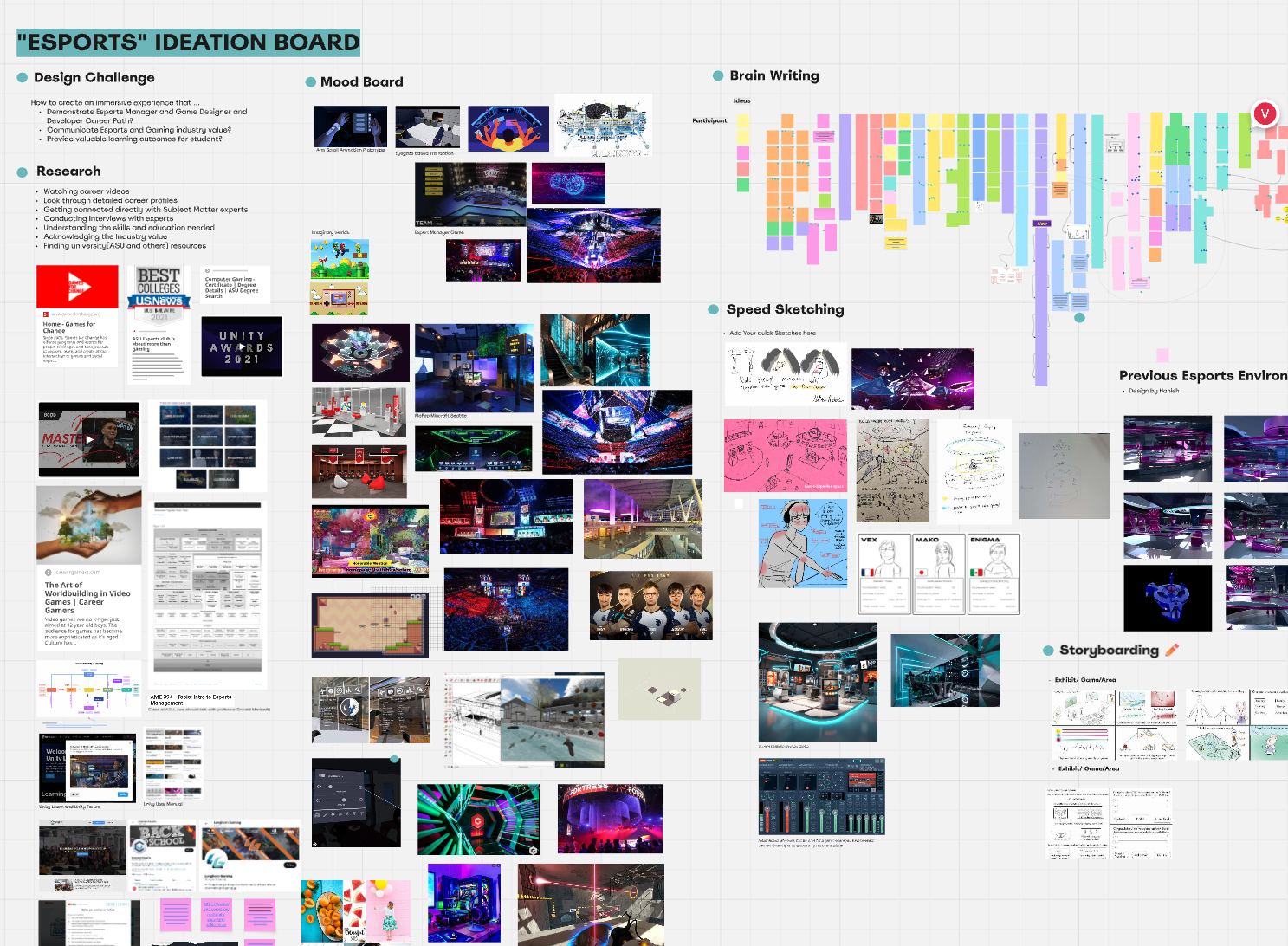Select the McPlay Microsoft Seattle image
The image size is (1288, 946).
475,368
